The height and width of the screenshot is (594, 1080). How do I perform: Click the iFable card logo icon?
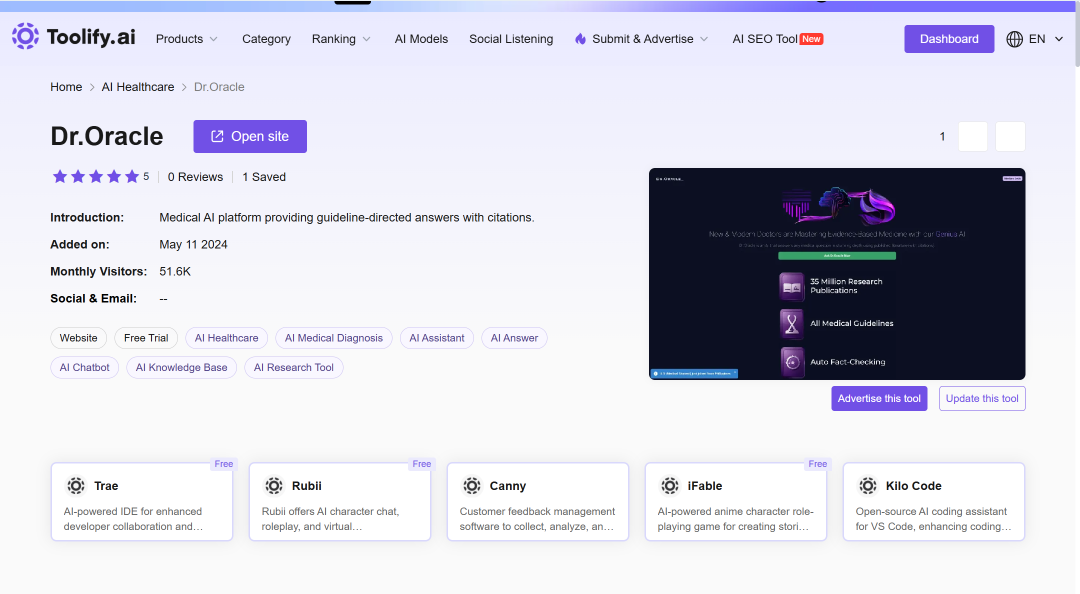point(669,486)
